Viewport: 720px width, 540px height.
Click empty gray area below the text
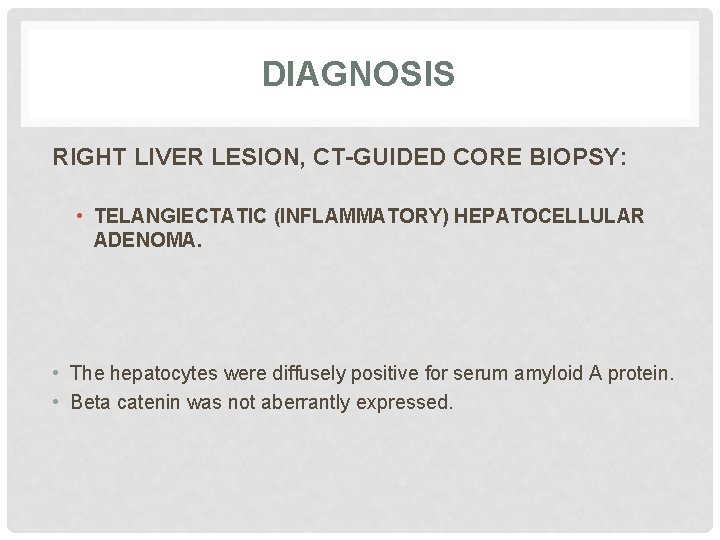360,473
